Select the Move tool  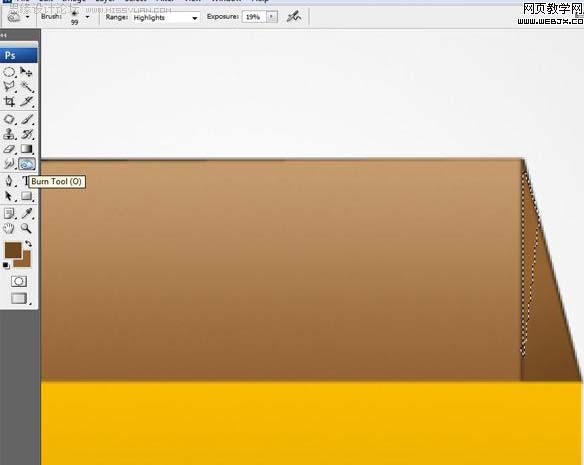coord(26,72)
